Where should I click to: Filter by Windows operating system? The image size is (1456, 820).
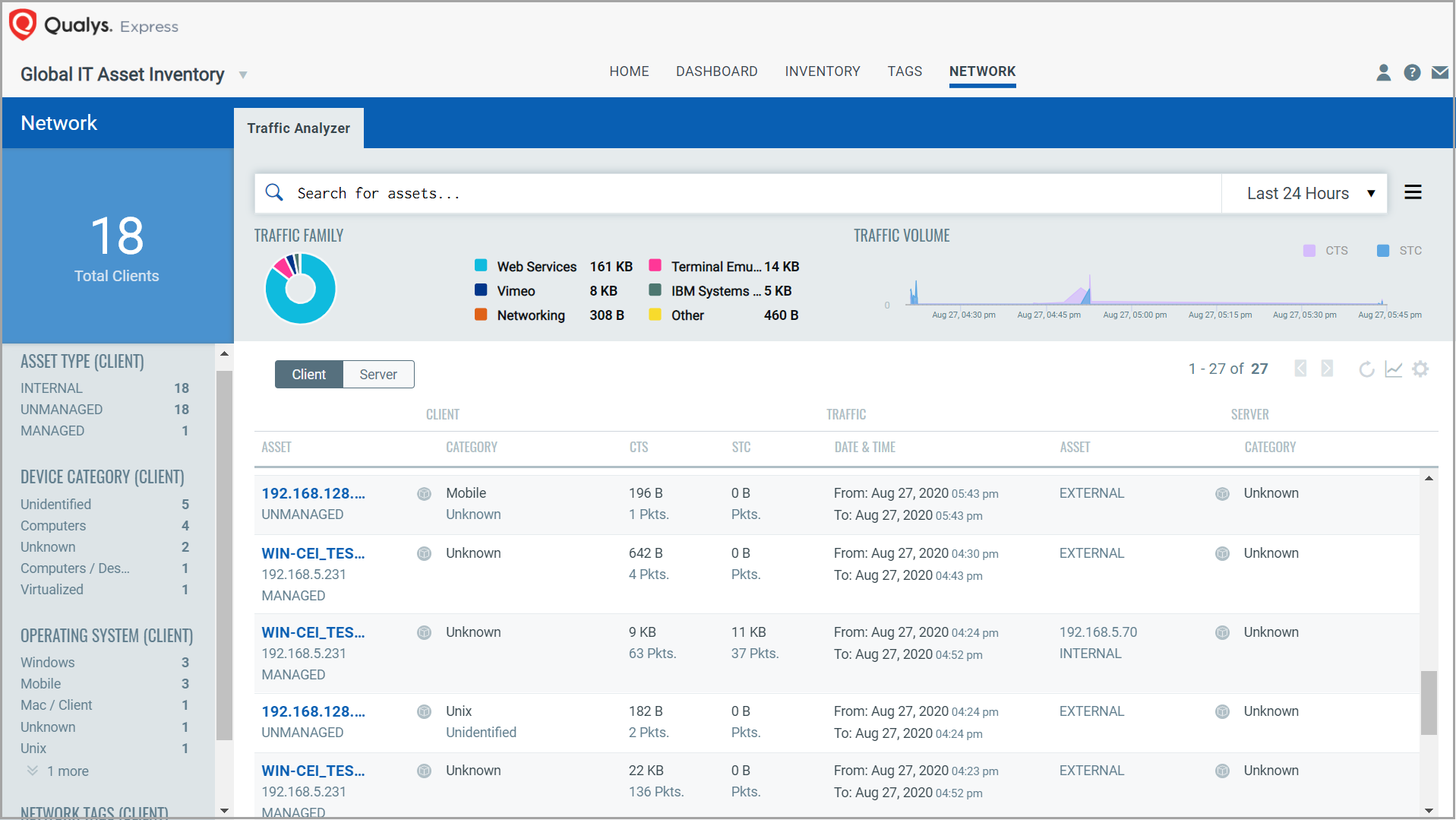click(48, 663)
